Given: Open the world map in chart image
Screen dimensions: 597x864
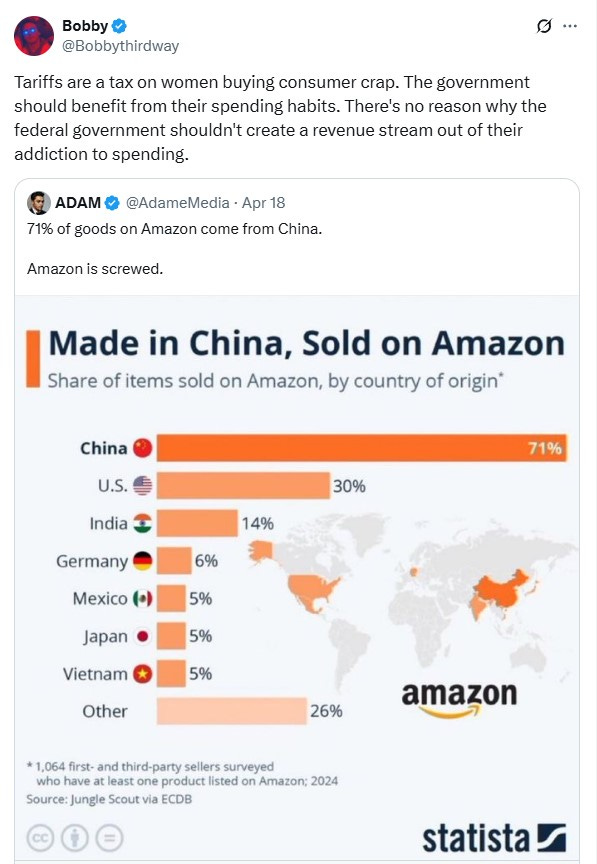Looking at the screenshot, I should [411, 603].
